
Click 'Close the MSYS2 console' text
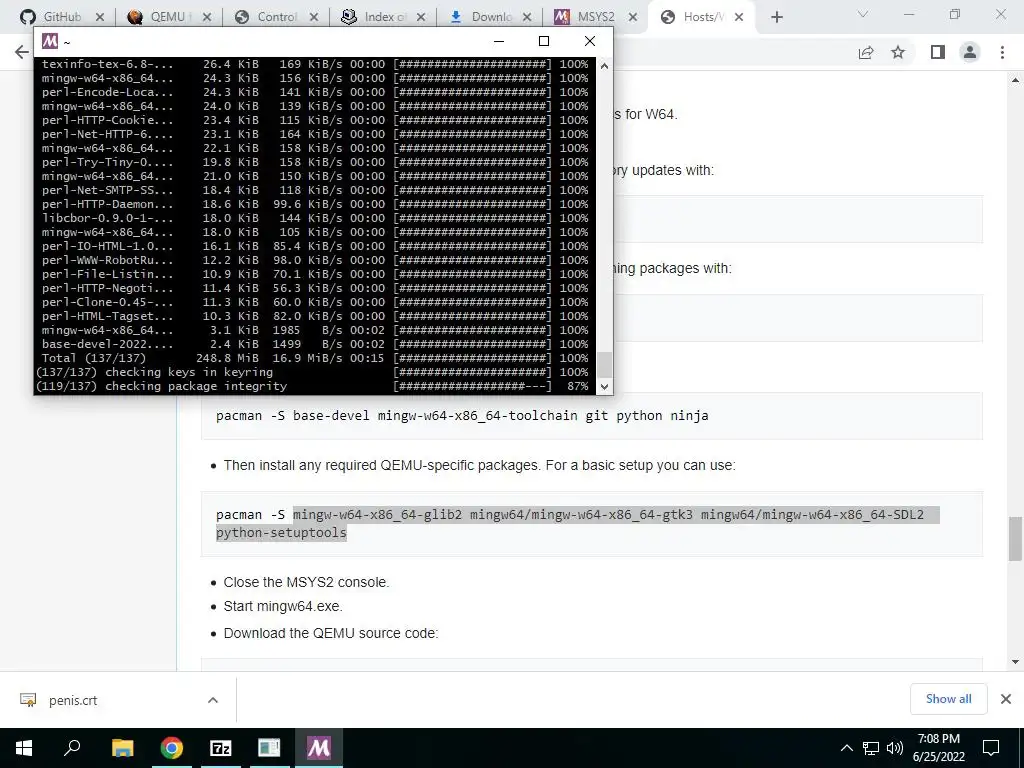point(306,582)
